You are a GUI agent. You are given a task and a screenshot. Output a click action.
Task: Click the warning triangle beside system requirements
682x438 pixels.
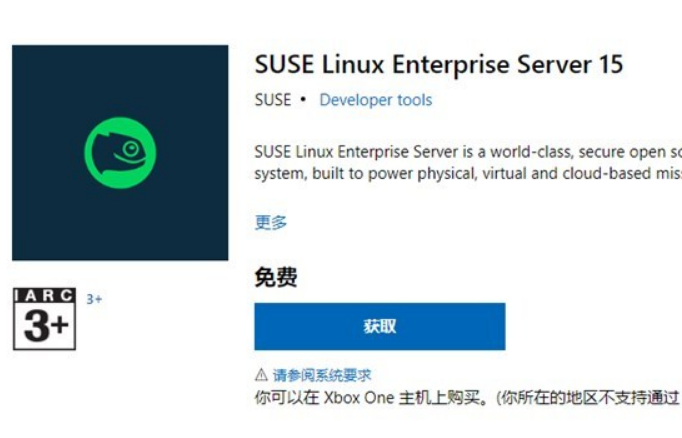coord(261,374)
